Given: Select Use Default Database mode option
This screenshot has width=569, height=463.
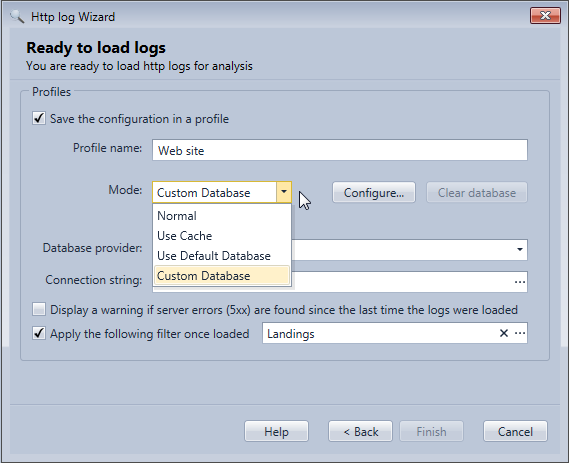Looking at the screenshot, I should point(222,256).
